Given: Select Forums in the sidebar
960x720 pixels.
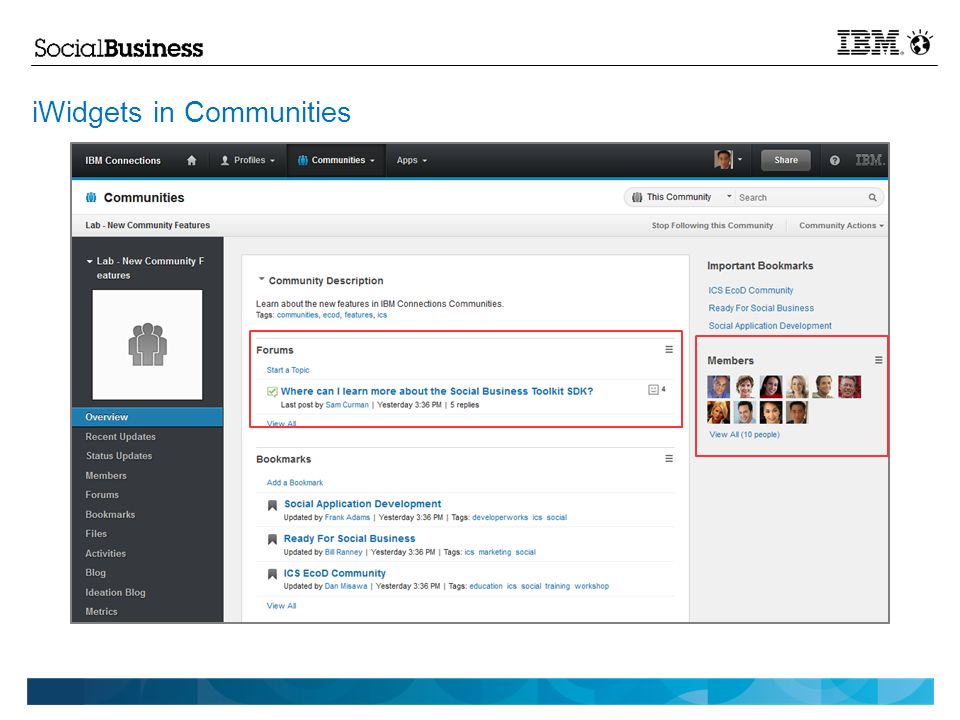Looking at the screenshot, I should point(102,495).
